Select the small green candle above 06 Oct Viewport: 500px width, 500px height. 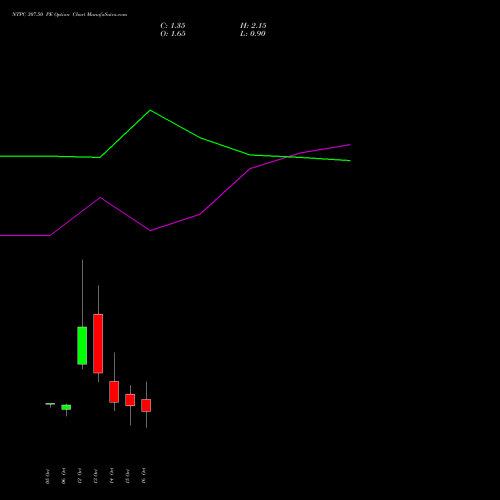click(66, 407)
